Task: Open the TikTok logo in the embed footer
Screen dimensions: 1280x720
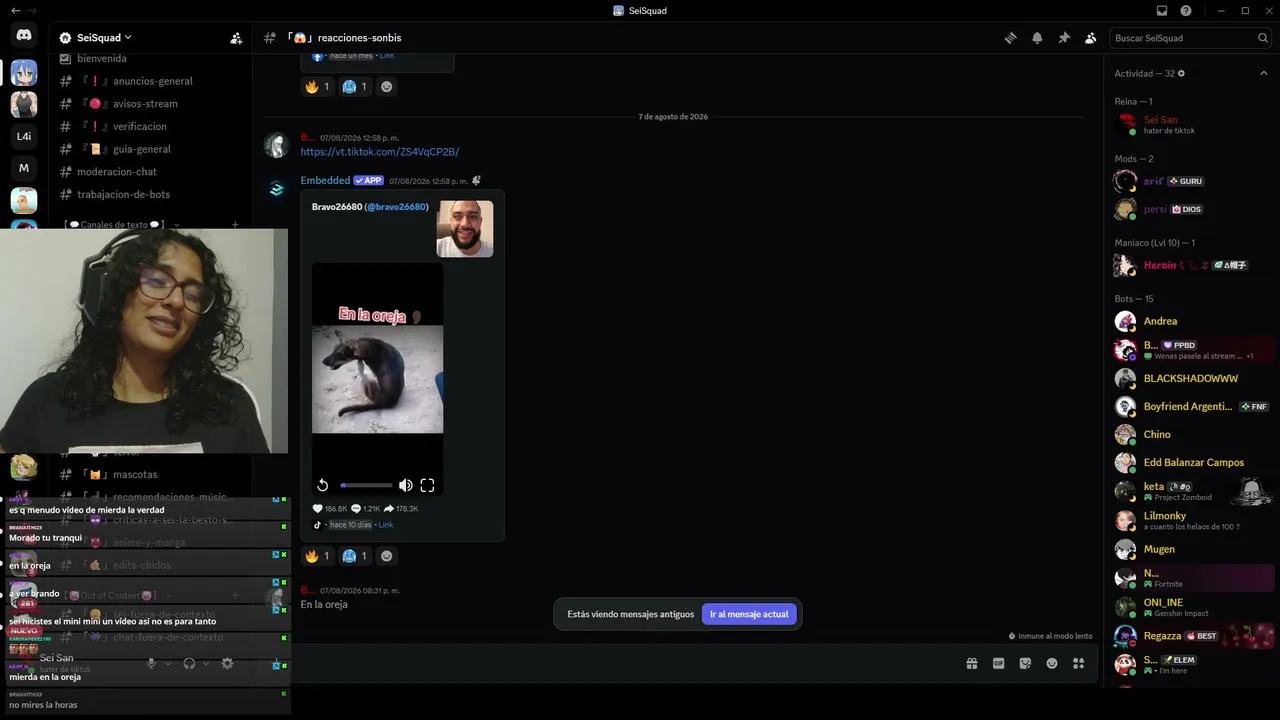Action: (x=318, y=524)
